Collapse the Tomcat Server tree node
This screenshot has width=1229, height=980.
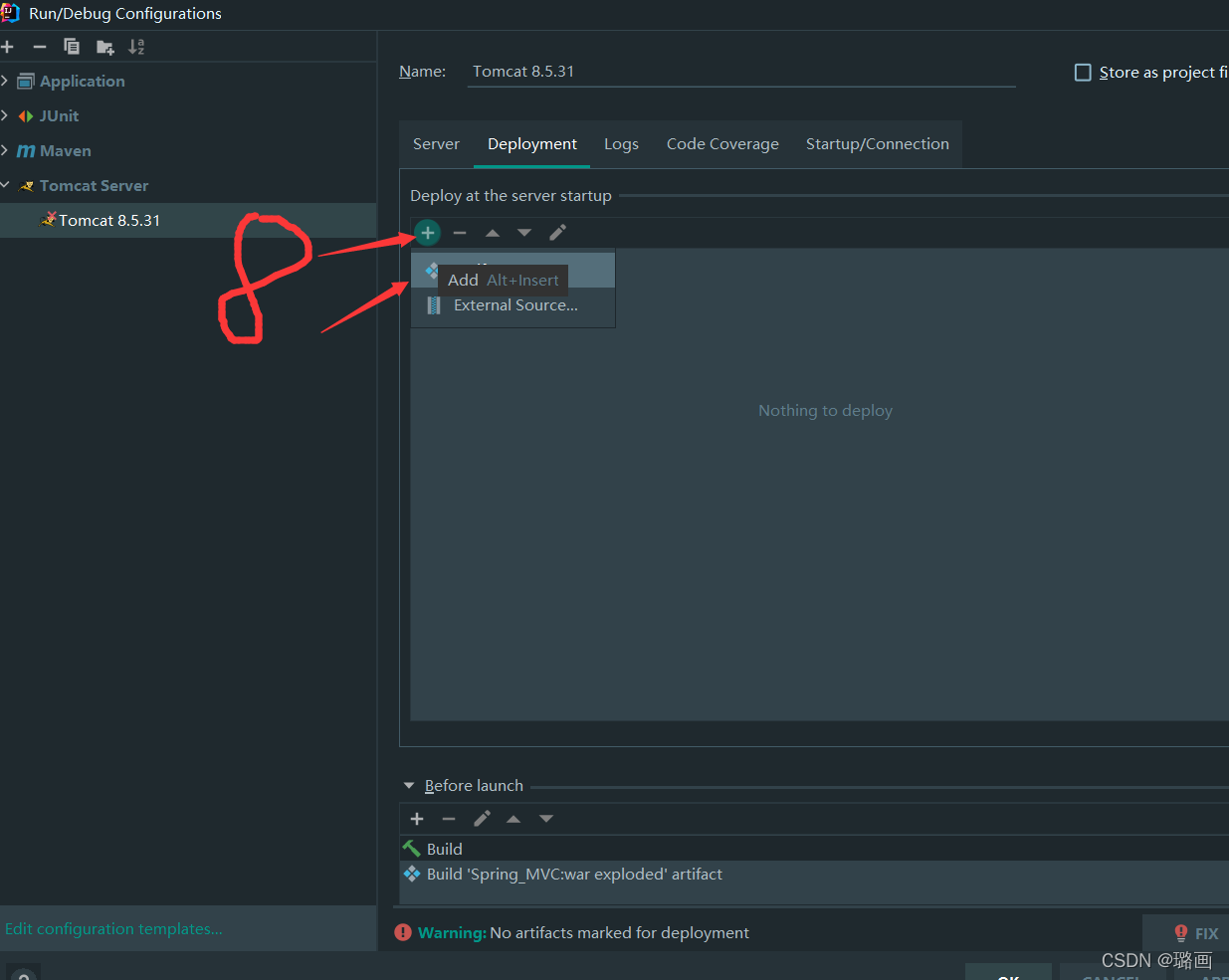(8, 185)
